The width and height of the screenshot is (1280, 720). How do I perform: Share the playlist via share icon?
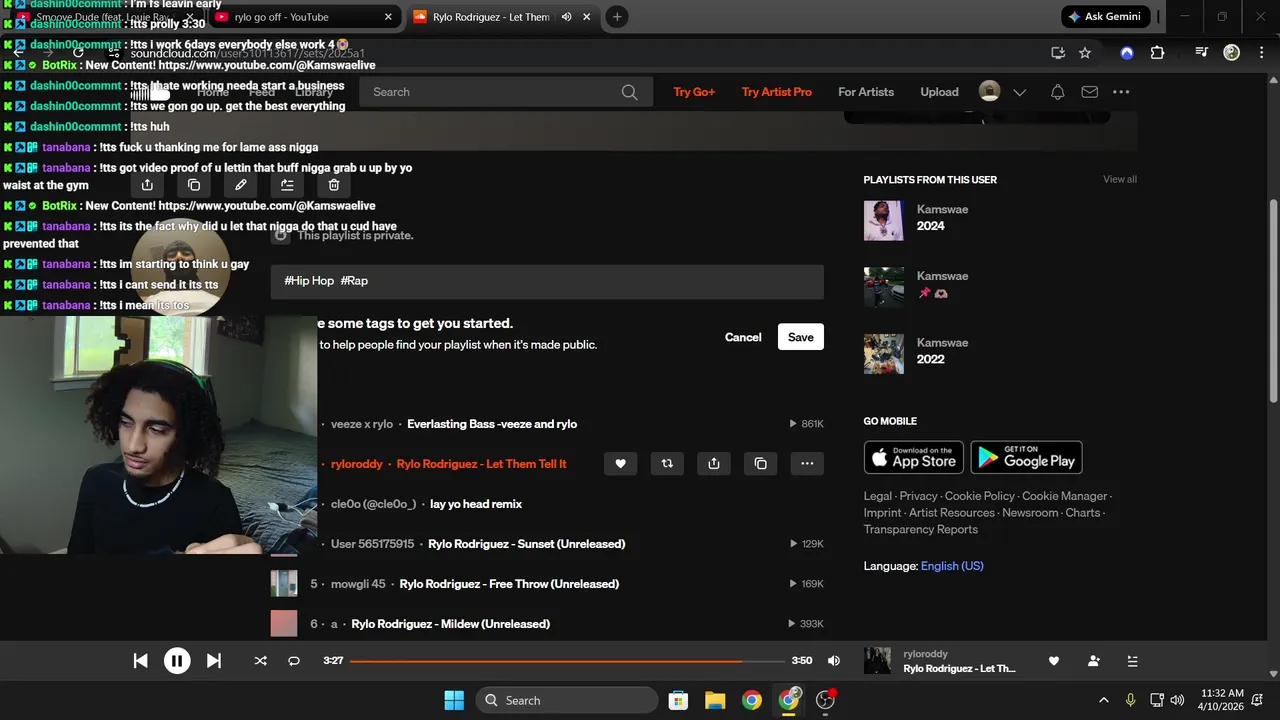point(147,185)
